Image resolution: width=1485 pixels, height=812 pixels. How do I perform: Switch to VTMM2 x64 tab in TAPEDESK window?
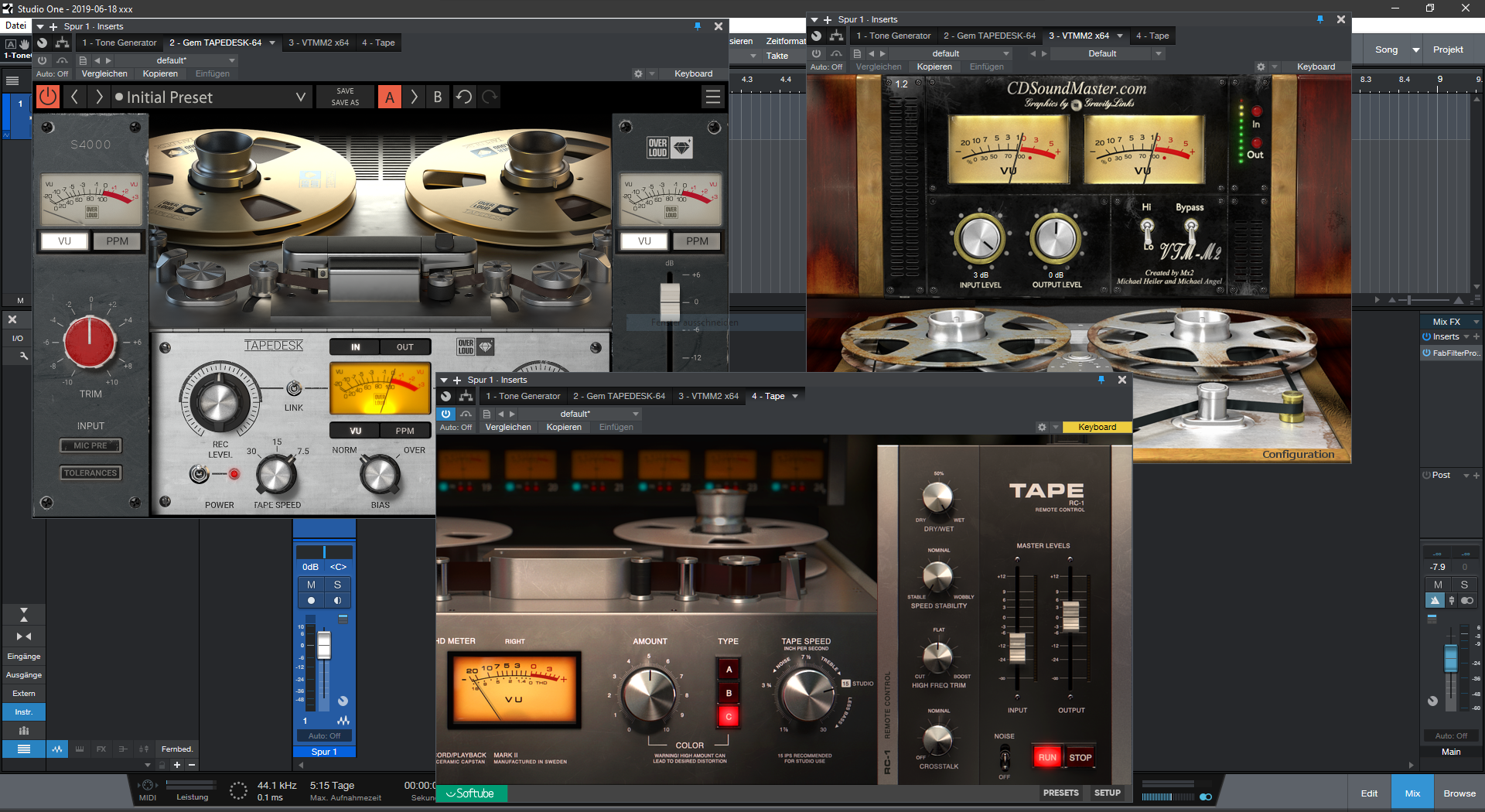[318, 43]
